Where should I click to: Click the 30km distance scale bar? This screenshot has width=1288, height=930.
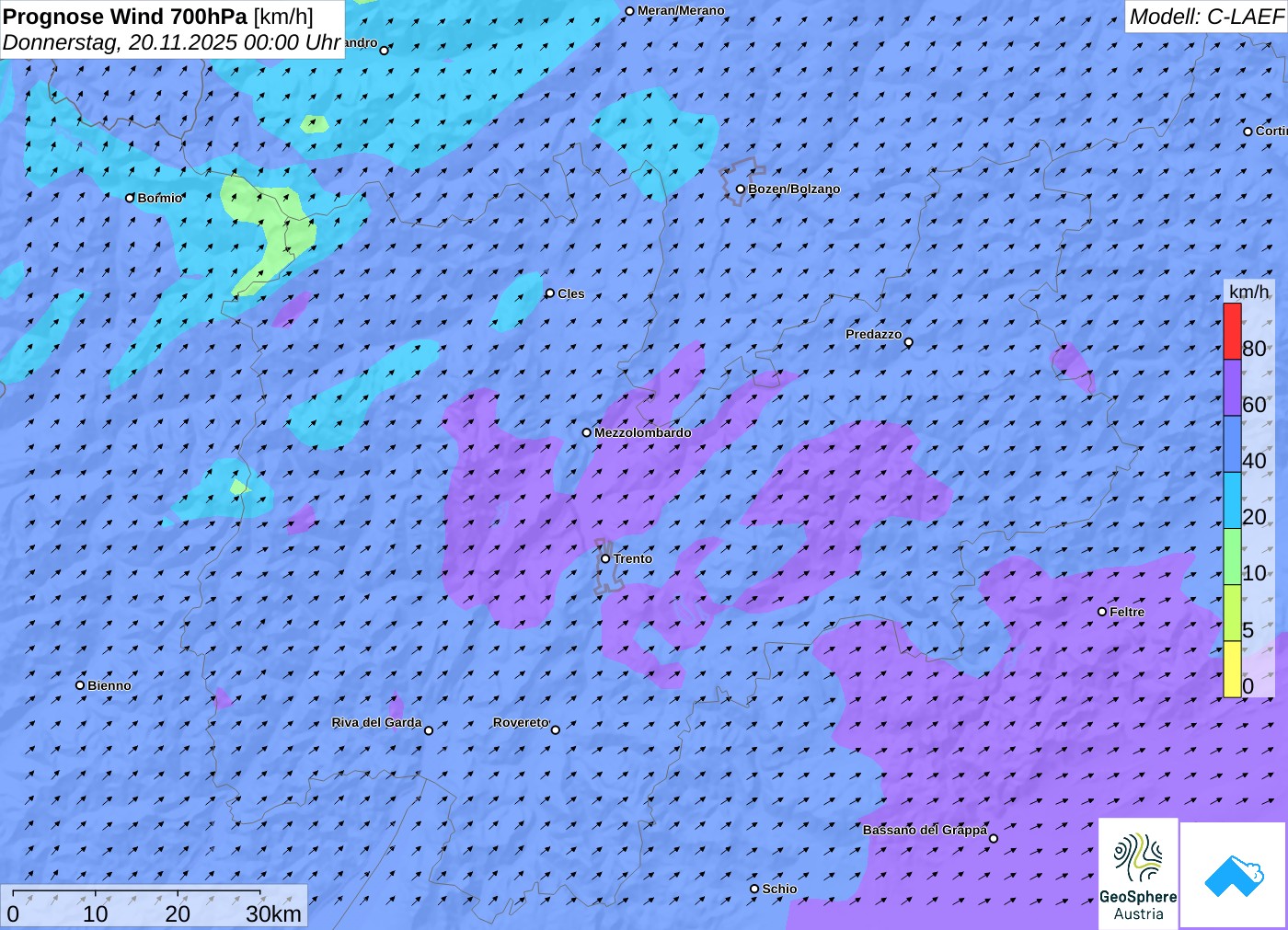tap(137, 893)
